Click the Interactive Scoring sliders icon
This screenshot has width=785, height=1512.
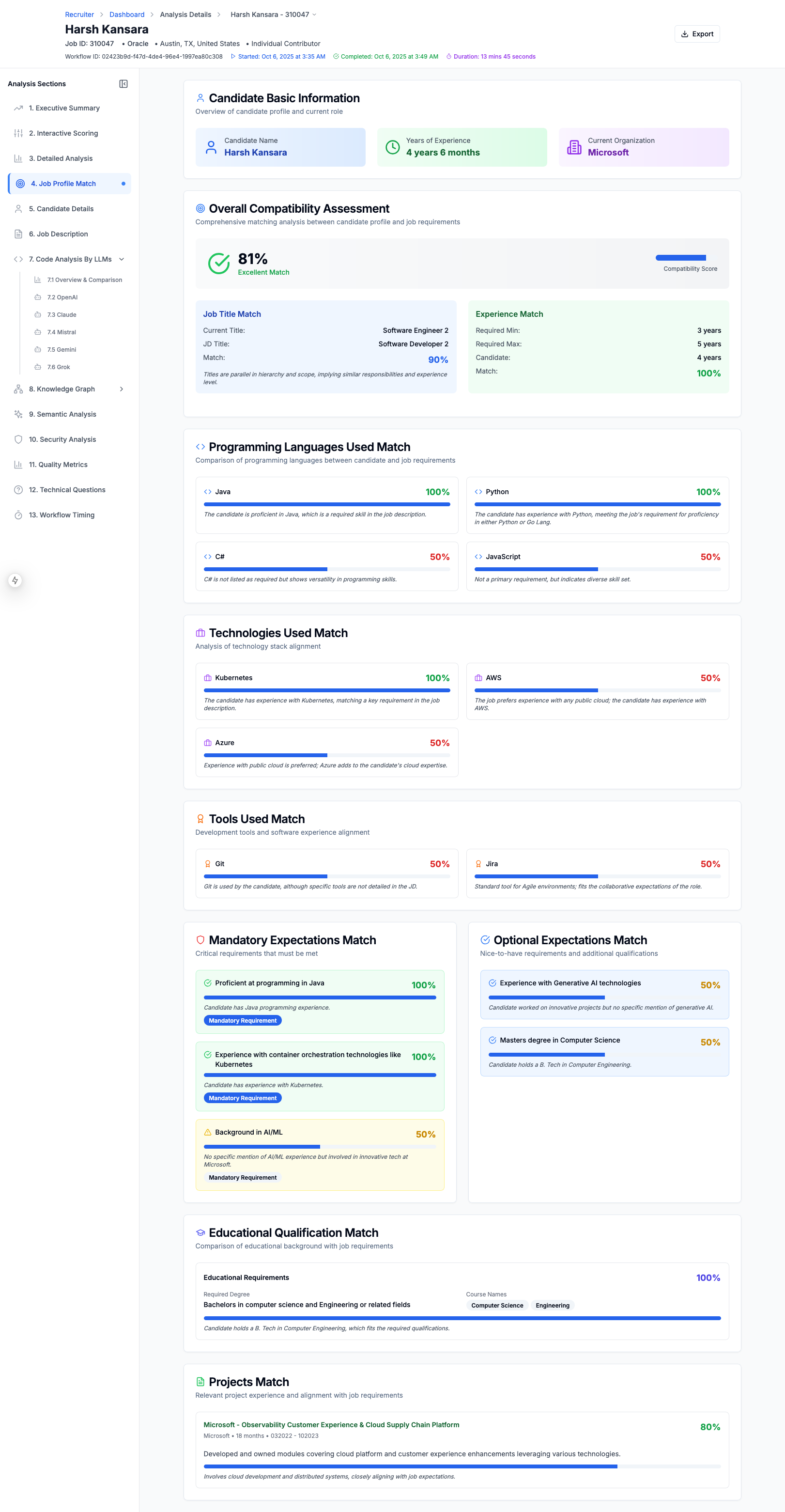(x=18, y=133)
